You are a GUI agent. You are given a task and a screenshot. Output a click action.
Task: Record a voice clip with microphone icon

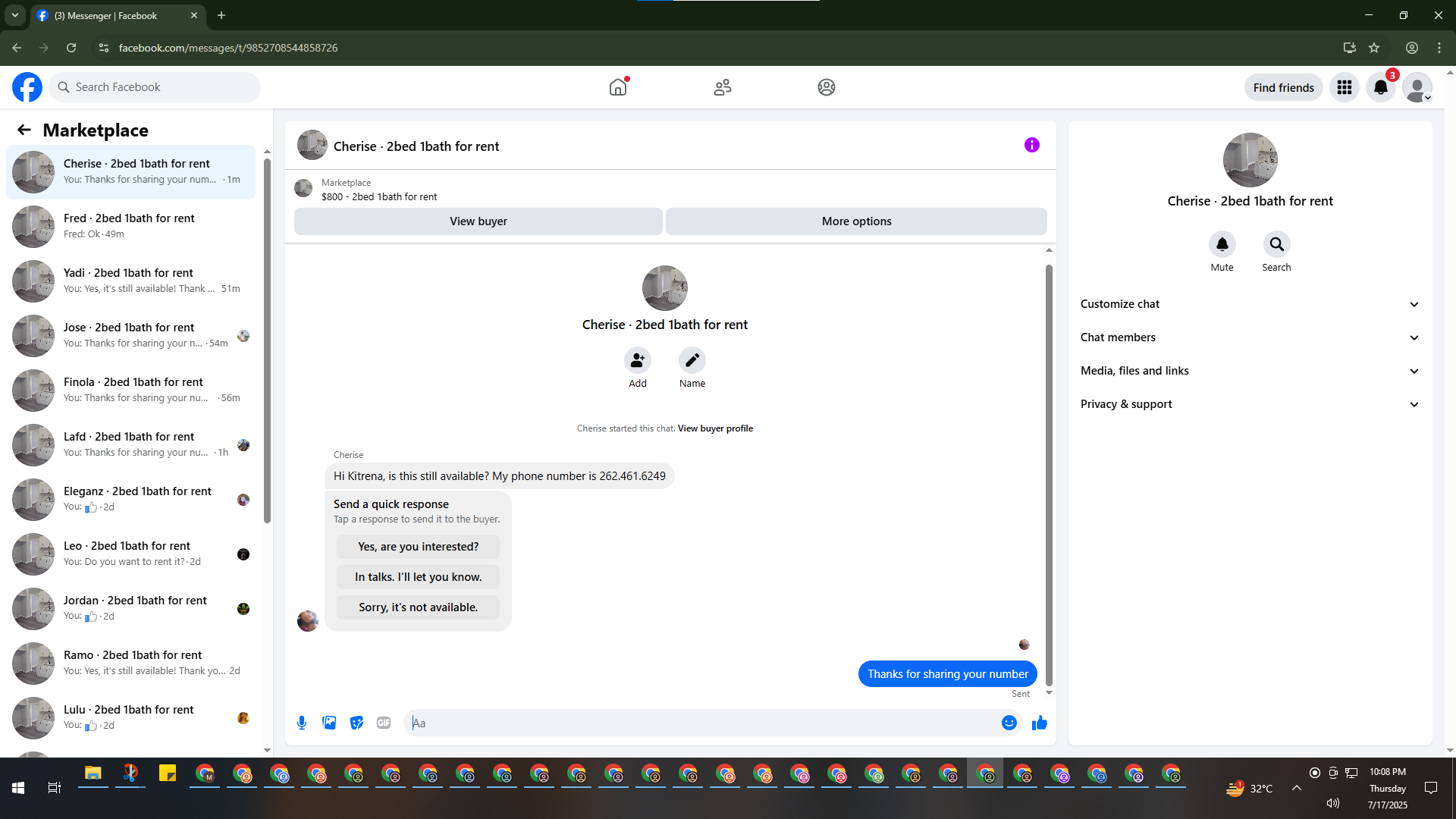tap(302, 723)
